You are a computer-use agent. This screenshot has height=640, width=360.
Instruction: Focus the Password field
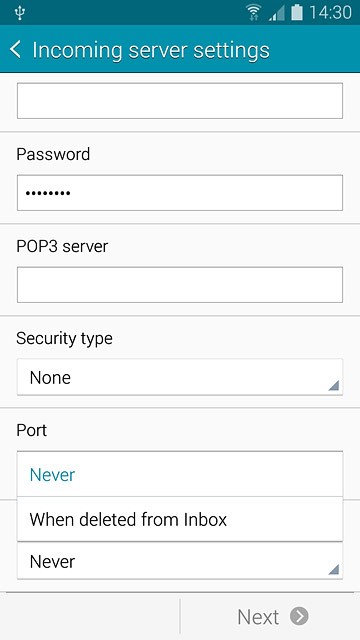[180, 193]
